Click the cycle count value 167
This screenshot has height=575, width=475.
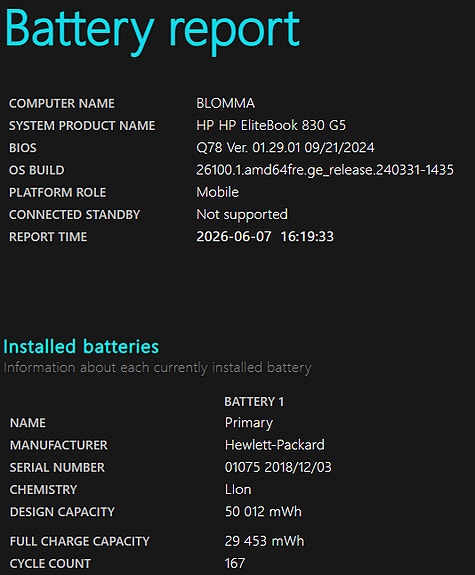[x=235, y=563]
